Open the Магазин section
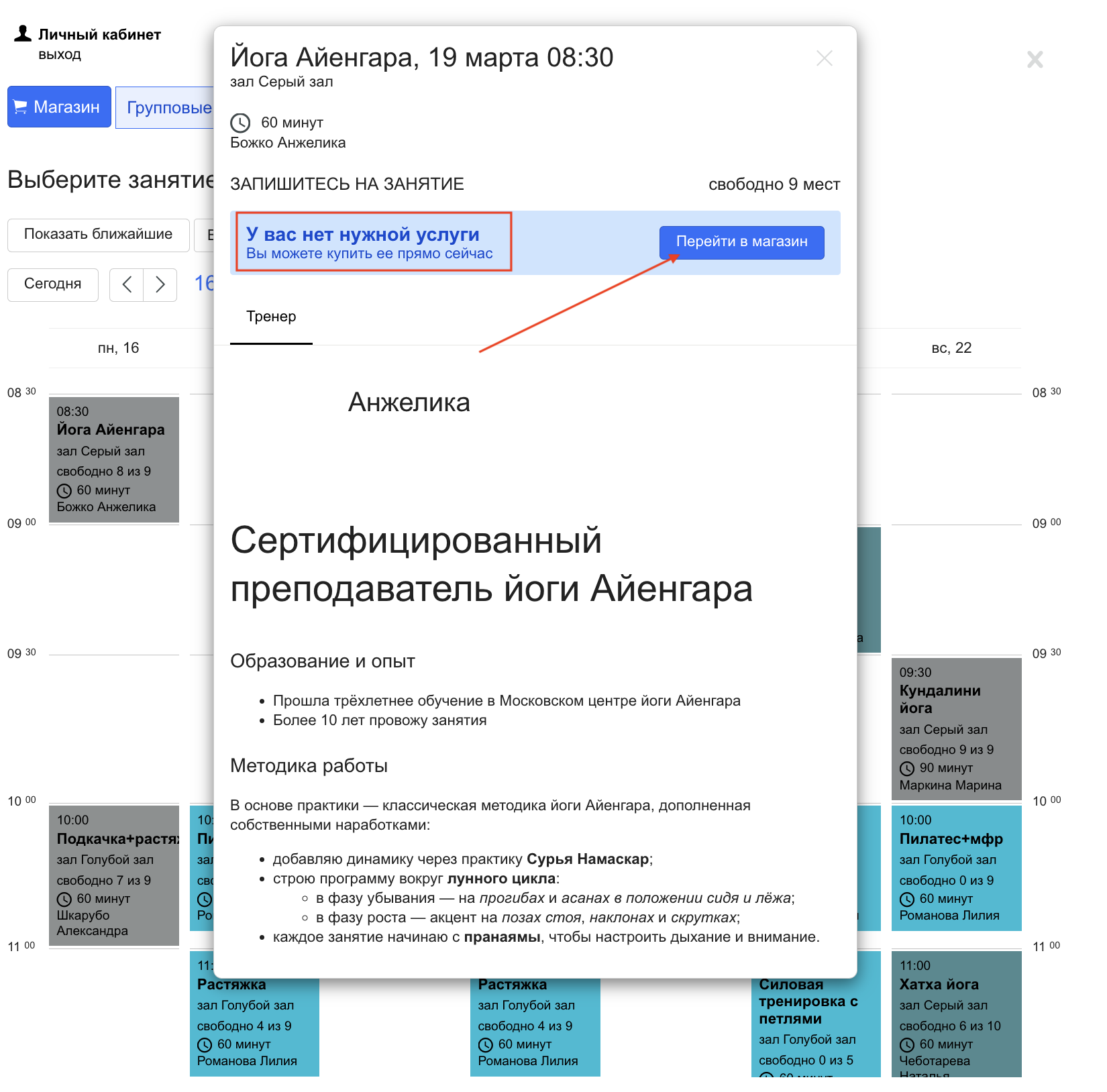Viewport: 1107px width, 1092px height. coord(59,107)
